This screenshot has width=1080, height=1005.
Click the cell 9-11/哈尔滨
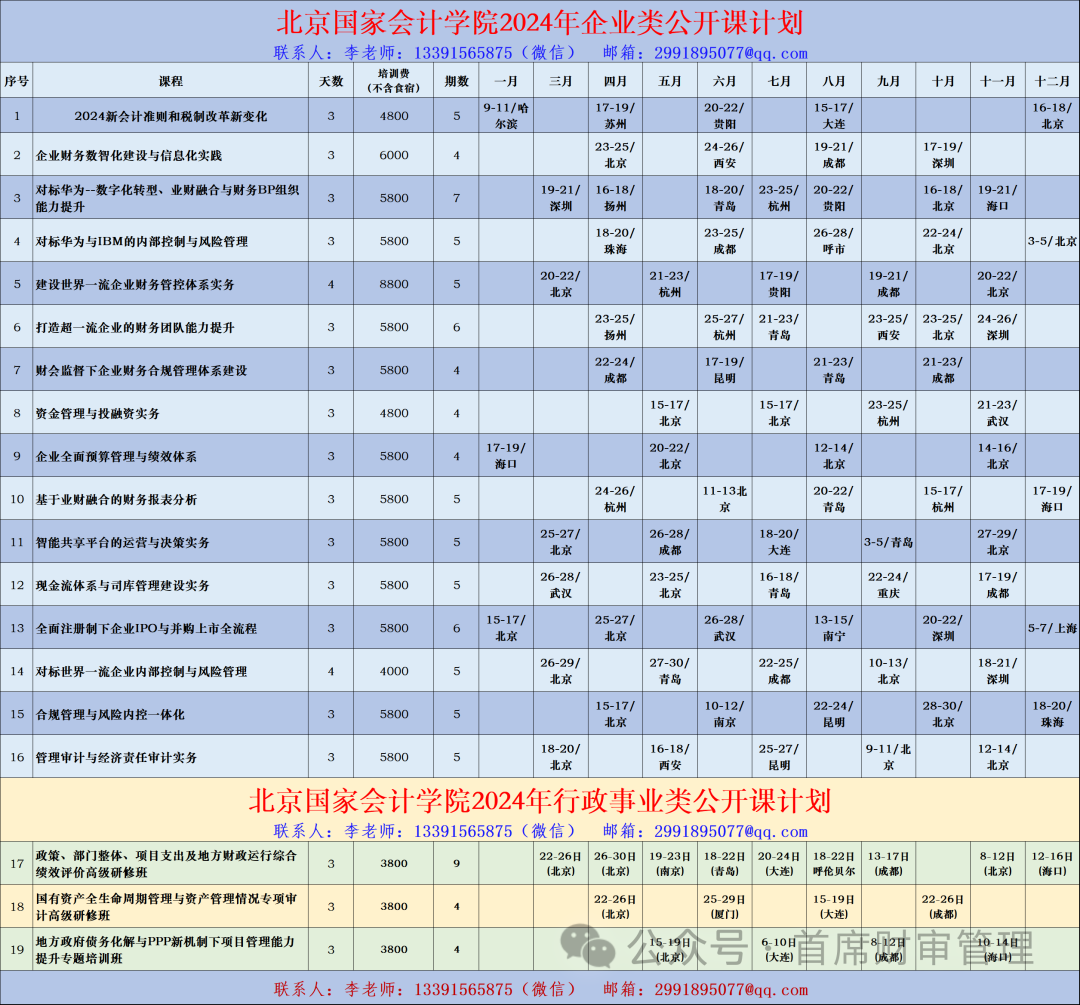506,116
